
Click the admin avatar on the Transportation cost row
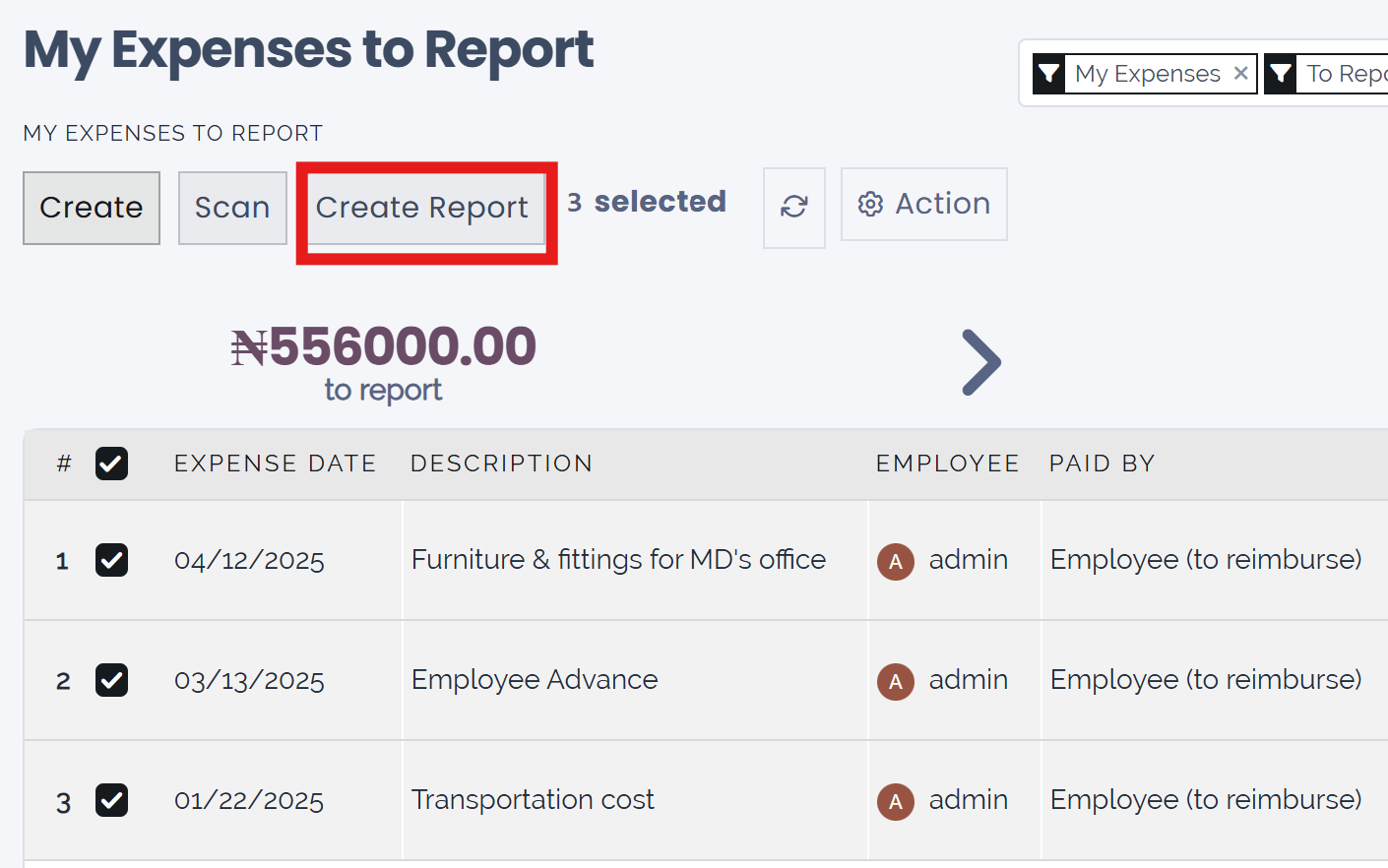click(x=895, y=800)
